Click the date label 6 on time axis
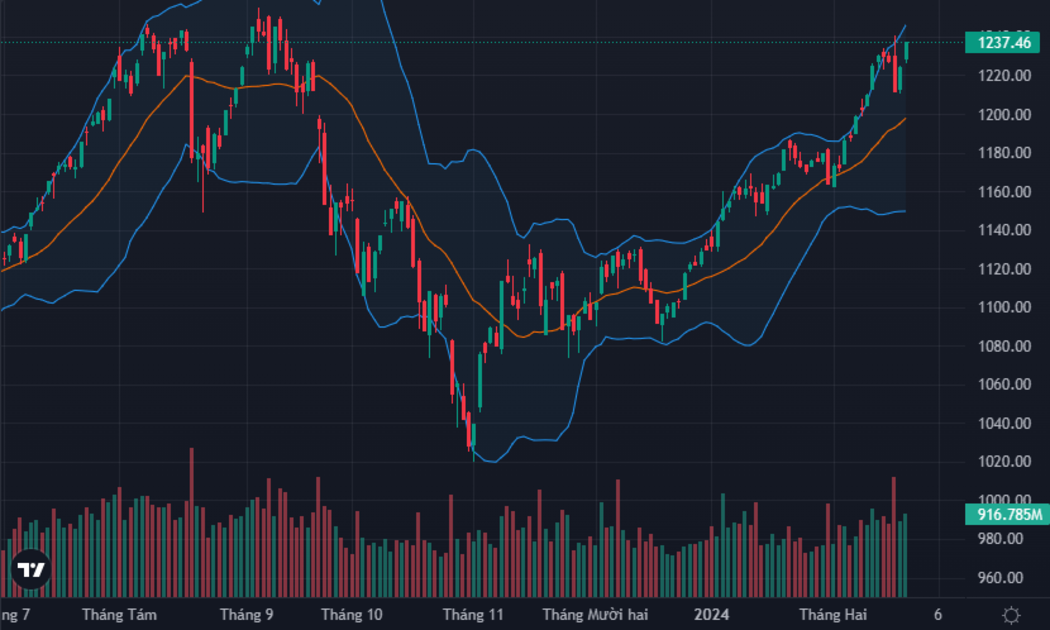 point(938,615)
